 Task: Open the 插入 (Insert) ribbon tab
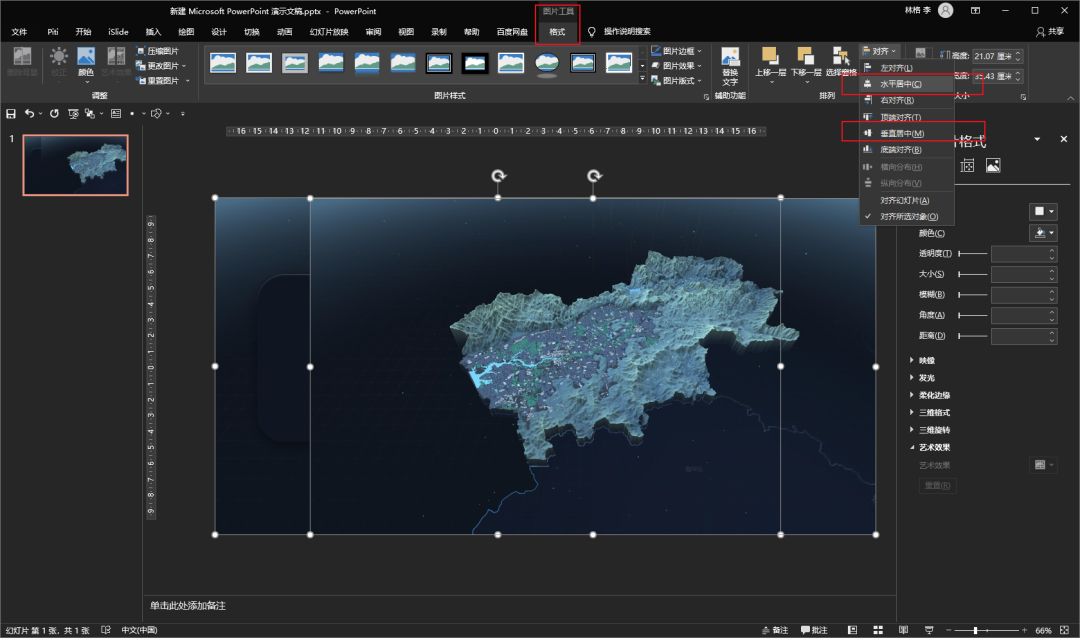(153, 32)
